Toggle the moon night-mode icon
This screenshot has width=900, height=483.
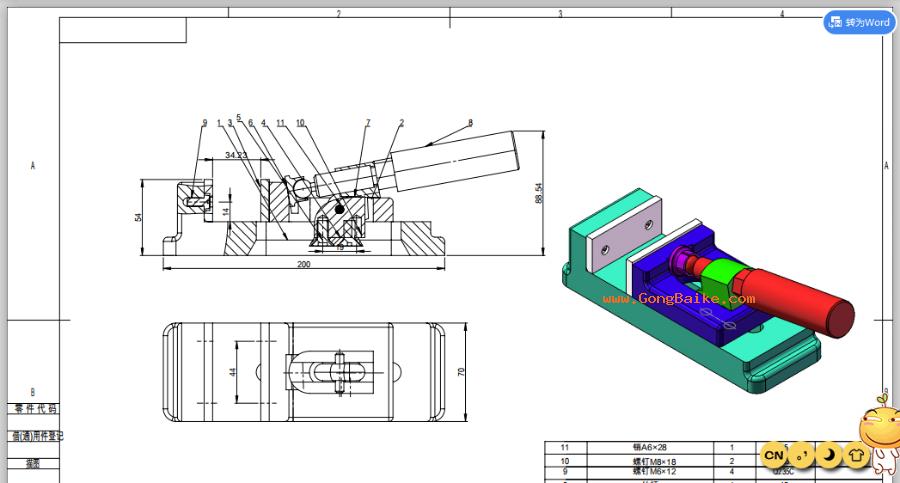[x=829, y=455]
